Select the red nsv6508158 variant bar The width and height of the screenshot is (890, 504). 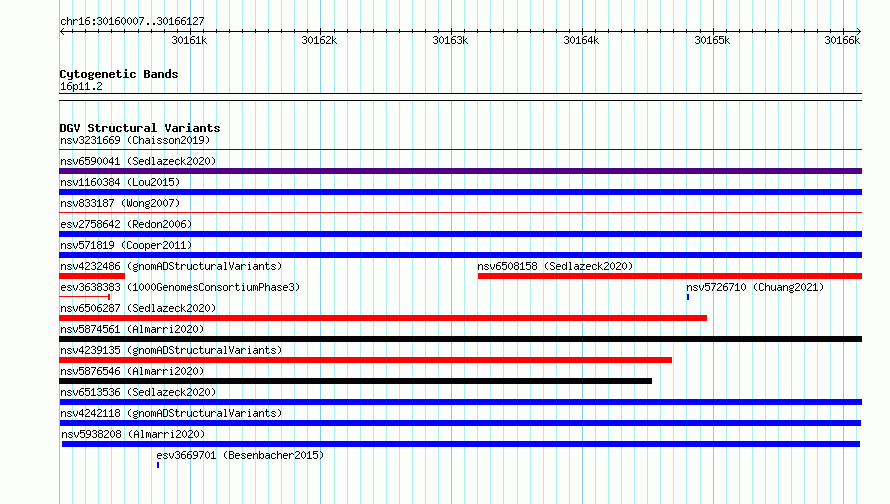pos(670,276)
